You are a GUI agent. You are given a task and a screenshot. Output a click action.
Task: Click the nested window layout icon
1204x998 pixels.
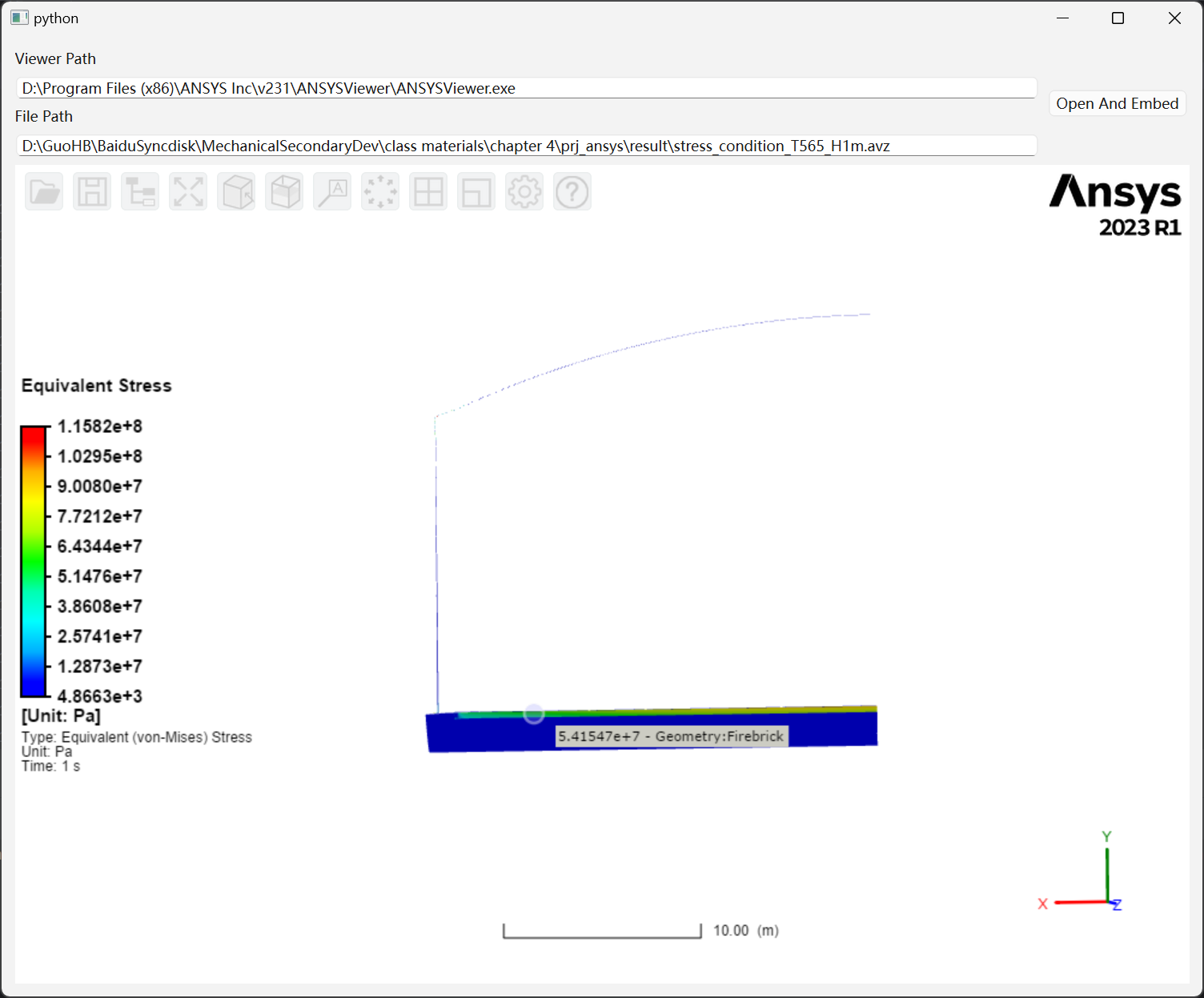(476, 192)
